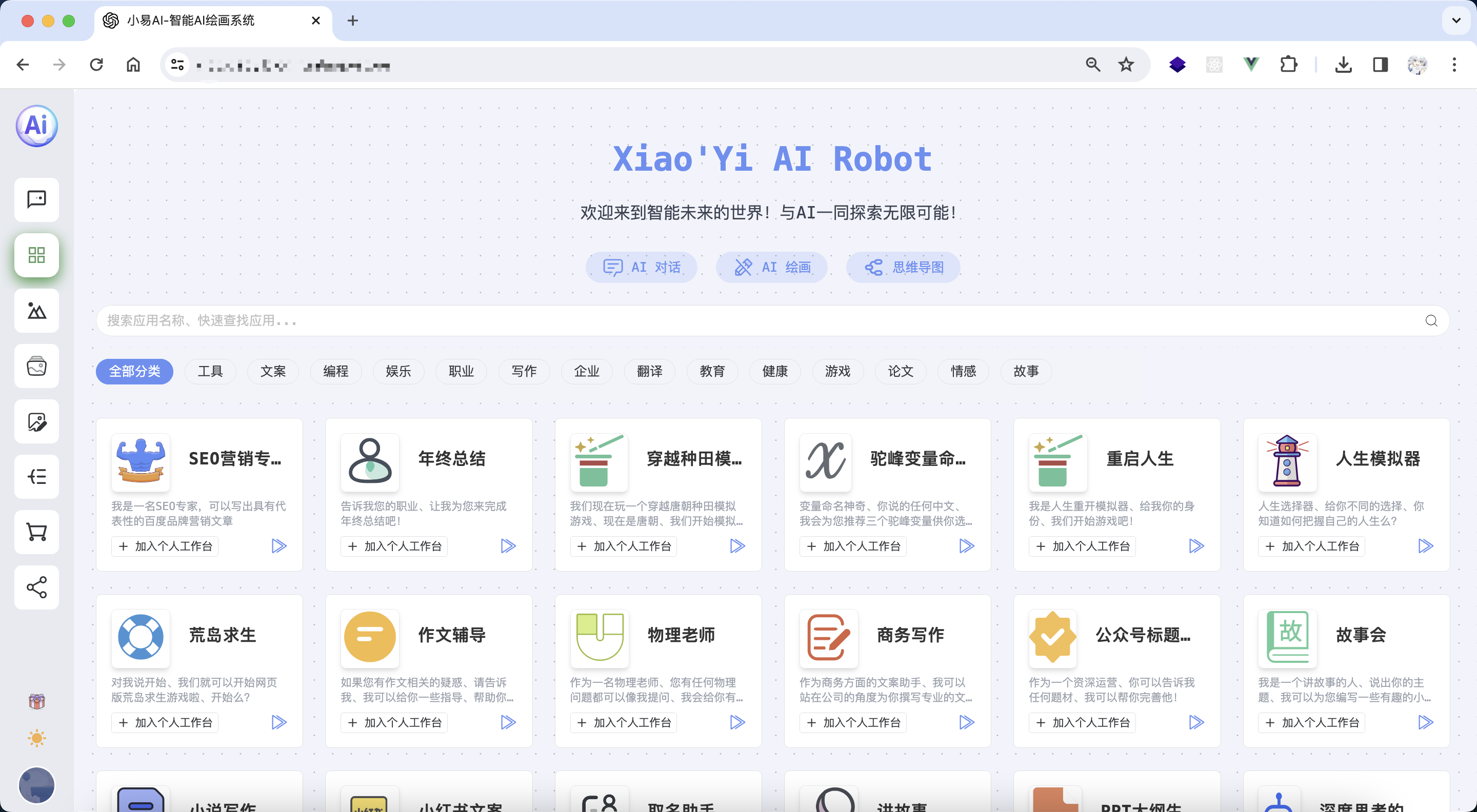Open the image mountain sidebar icon
The image size is (1477, 812).
[37, 311]
